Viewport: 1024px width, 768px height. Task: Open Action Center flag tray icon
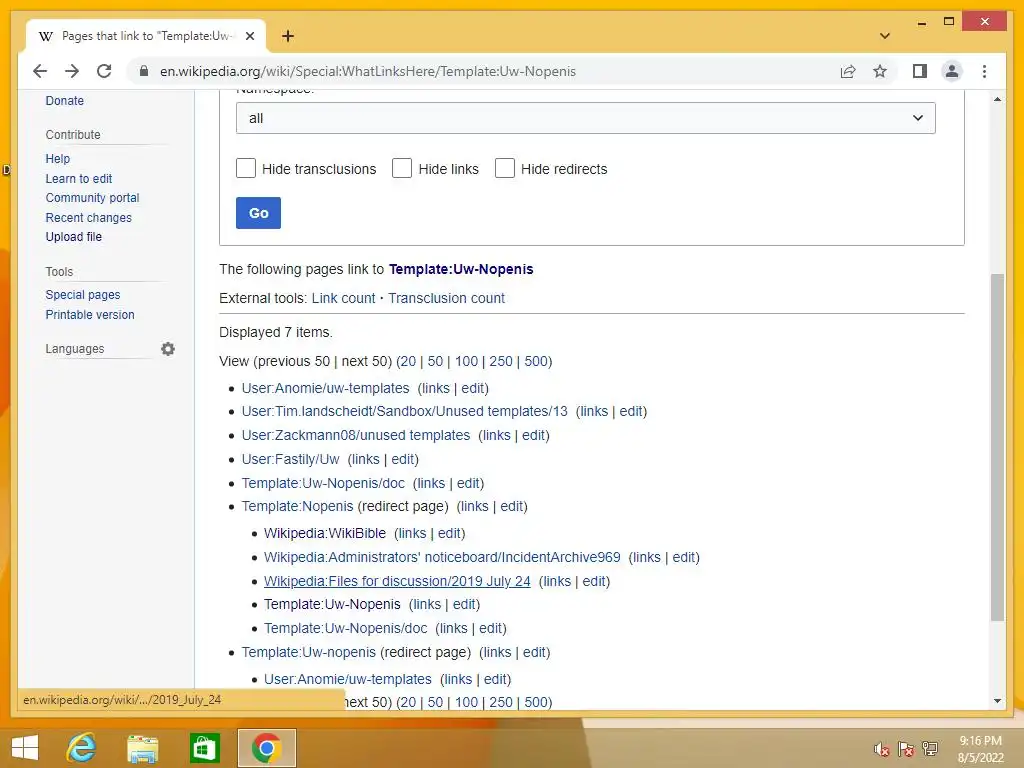(906, 749)
